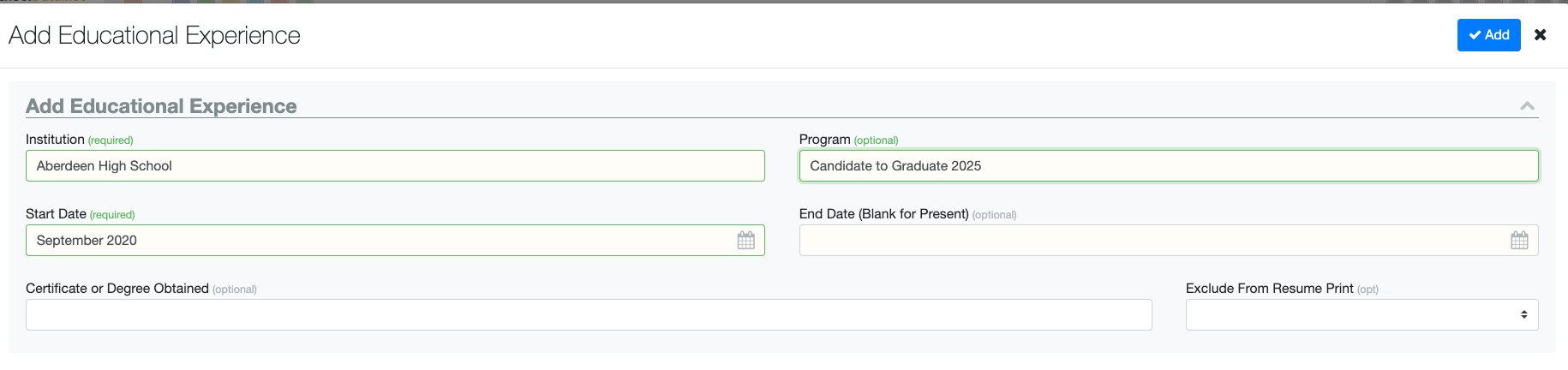This screenshot has width=1568, height=370.
Task: Click the blue Add button
Action: (x=1489, y=35)
